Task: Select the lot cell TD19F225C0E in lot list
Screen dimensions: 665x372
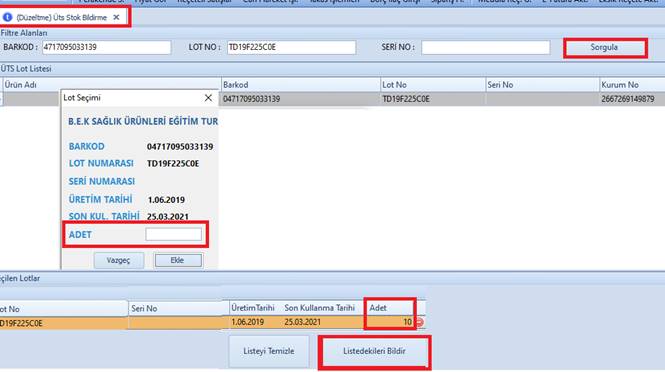Action: click(x=433, y=99)
